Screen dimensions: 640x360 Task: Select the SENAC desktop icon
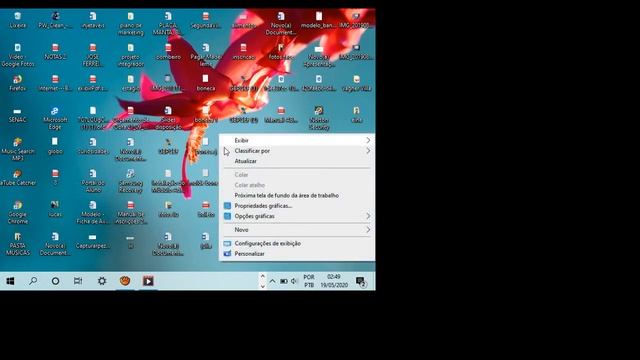[18, 115]
